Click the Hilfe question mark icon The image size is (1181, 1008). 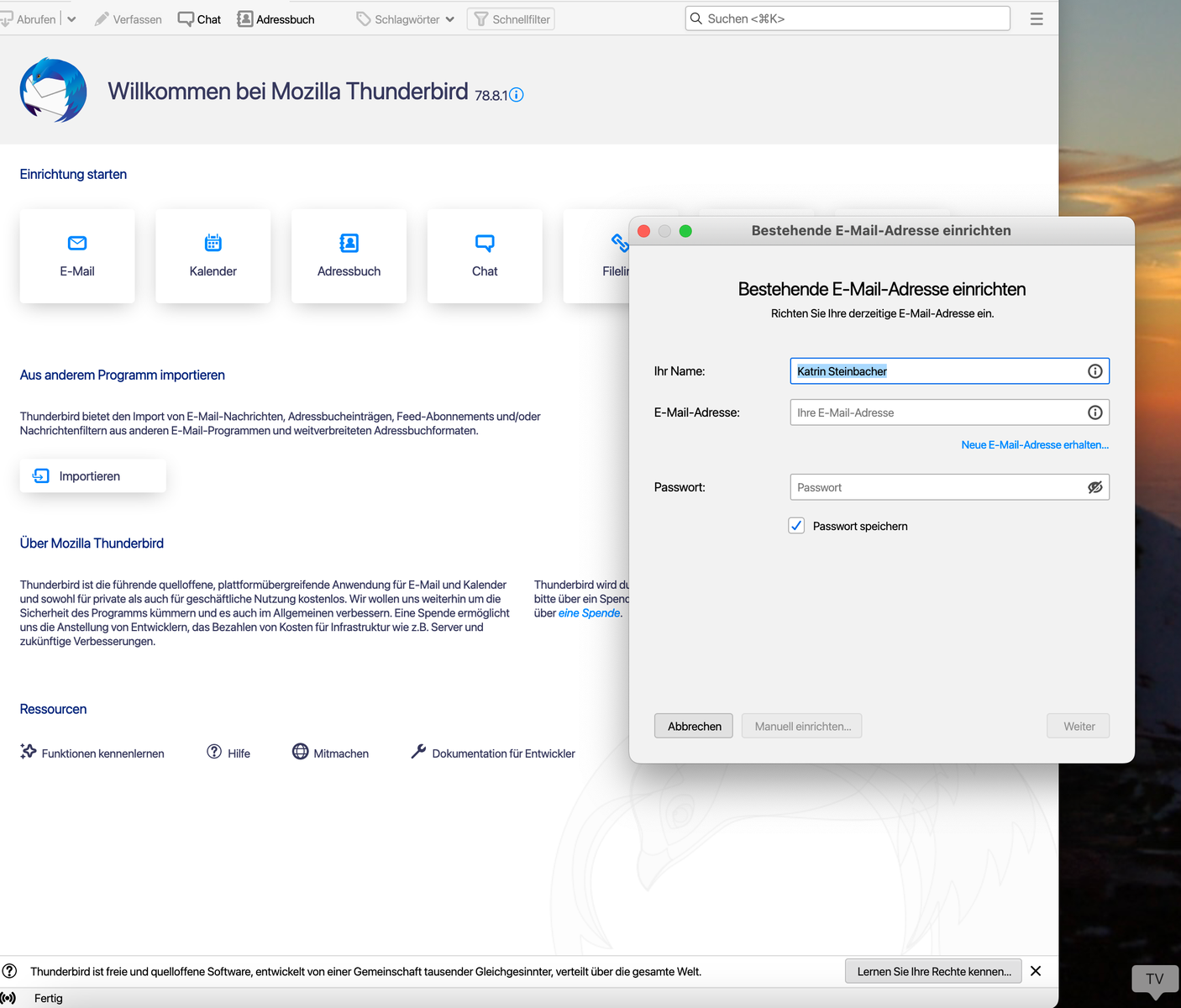[x=214, y=752]
